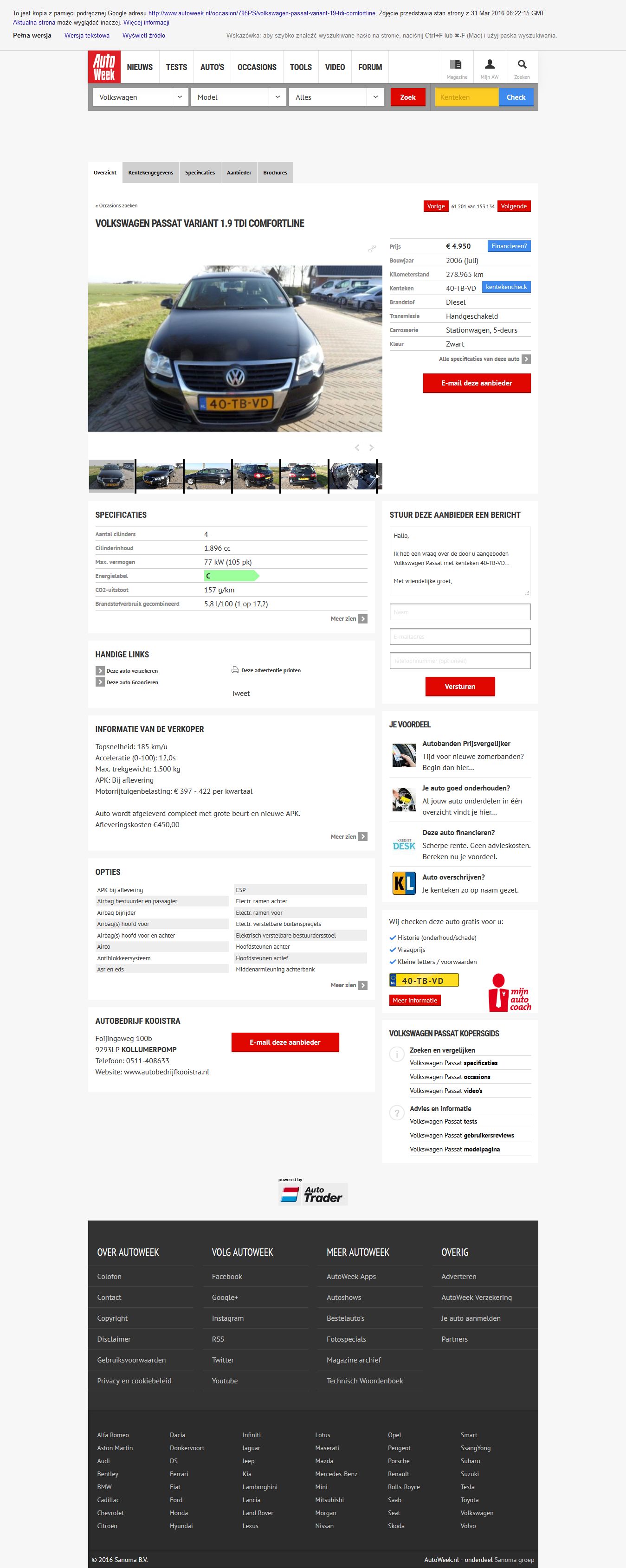
Task: Click the blue Check button
Action: tap(516, 97)
